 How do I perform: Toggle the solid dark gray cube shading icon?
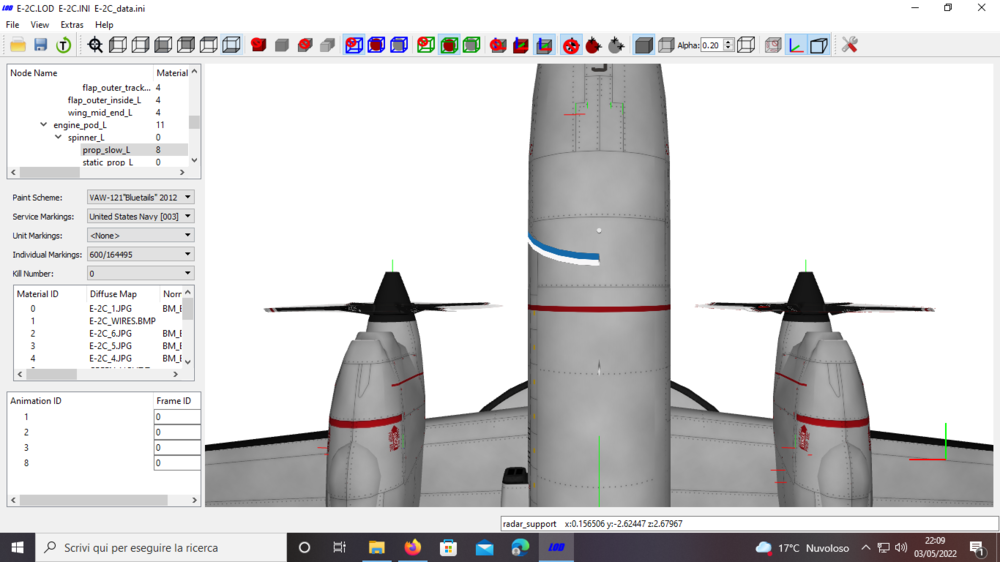643,45
